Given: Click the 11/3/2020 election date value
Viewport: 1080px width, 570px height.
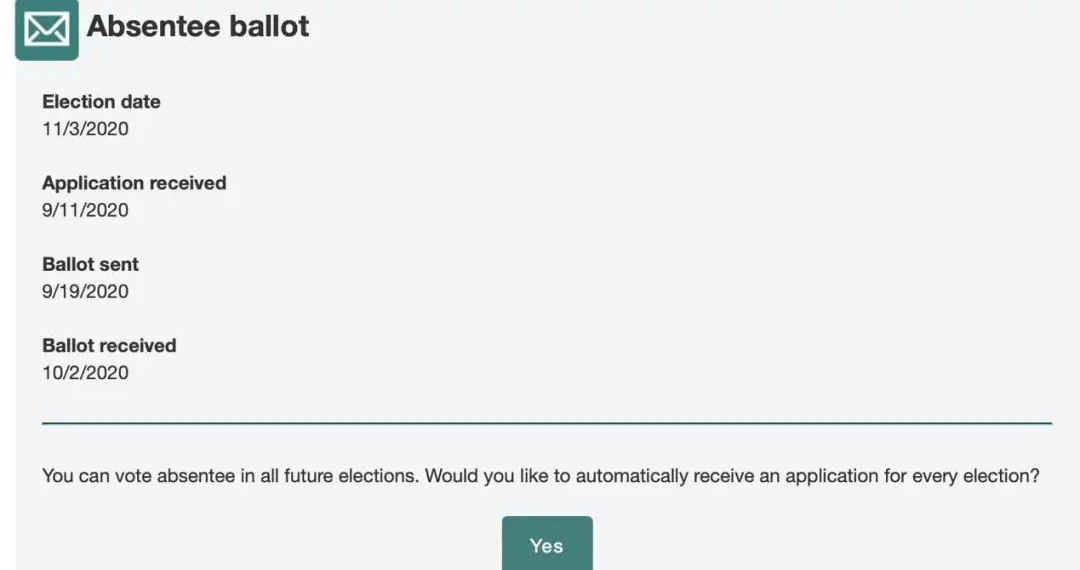Looking at the screenshot, I should pyautogui.click(x=85, y=129).
